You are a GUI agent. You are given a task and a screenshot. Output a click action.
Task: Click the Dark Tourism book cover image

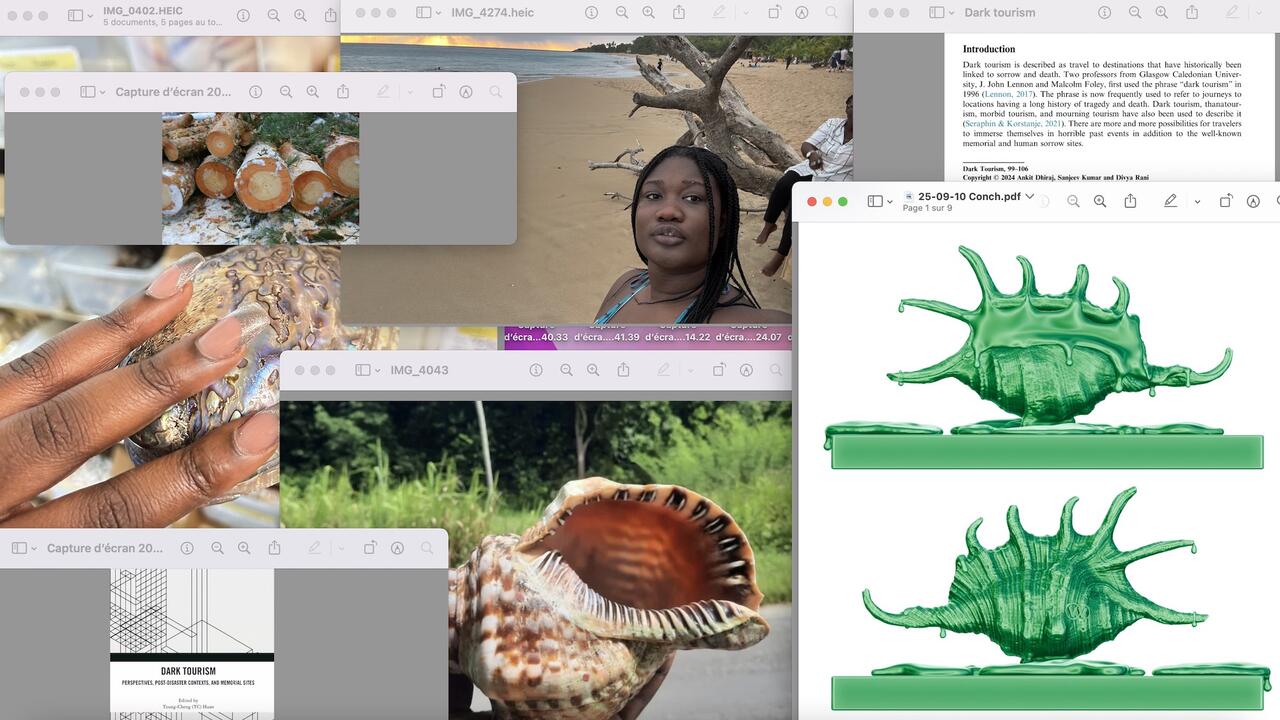pos(192,642)
